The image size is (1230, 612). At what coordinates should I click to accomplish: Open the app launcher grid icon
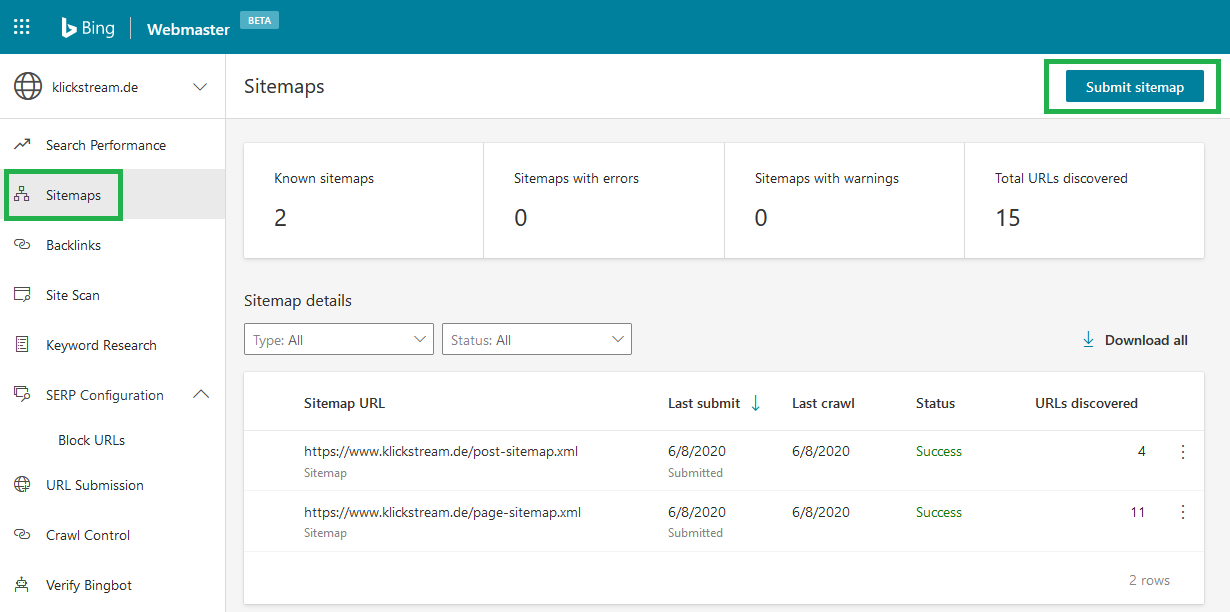[x=21, y=26]
